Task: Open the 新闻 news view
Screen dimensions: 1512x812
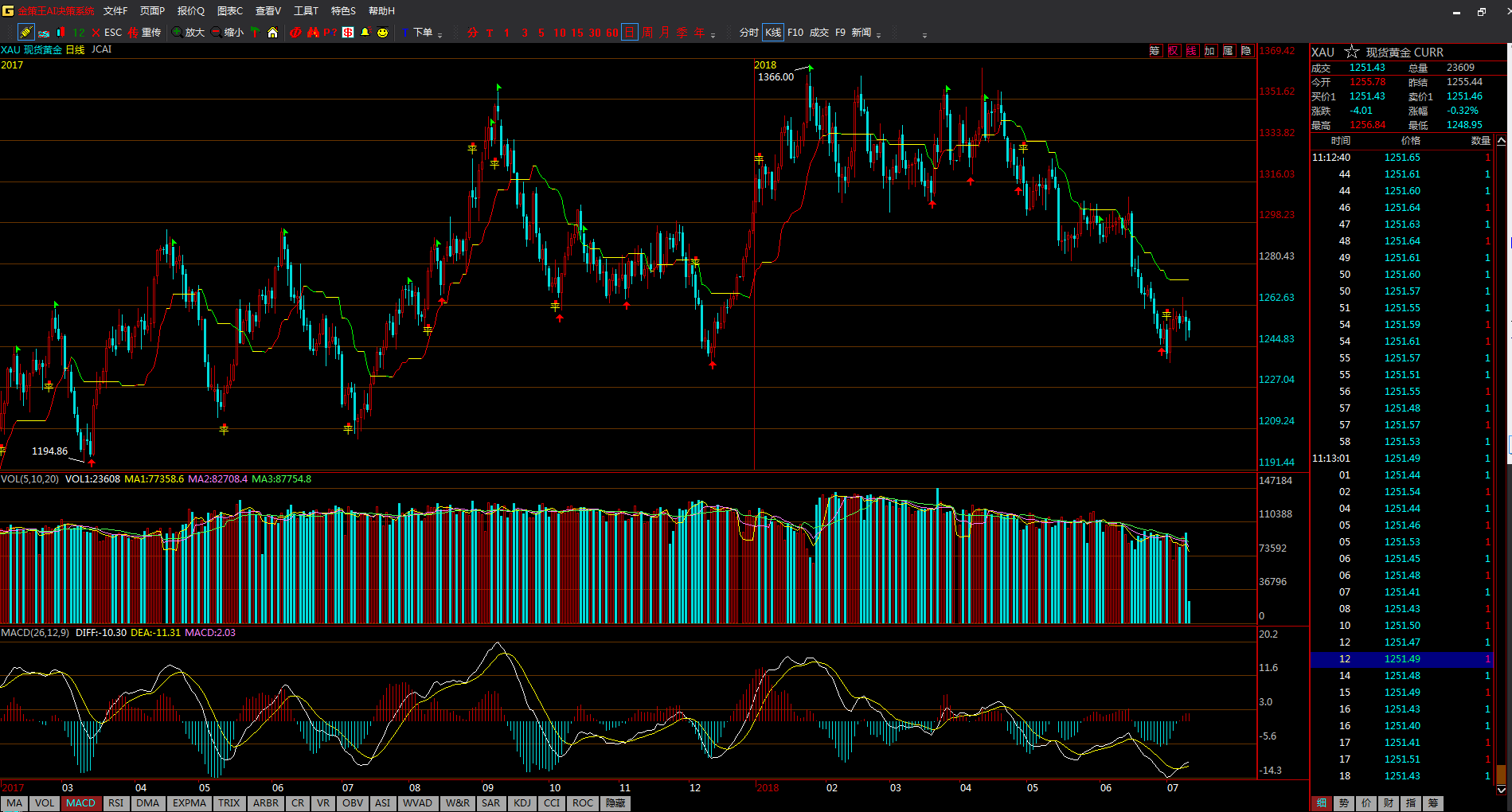Action: pos(861,33)
